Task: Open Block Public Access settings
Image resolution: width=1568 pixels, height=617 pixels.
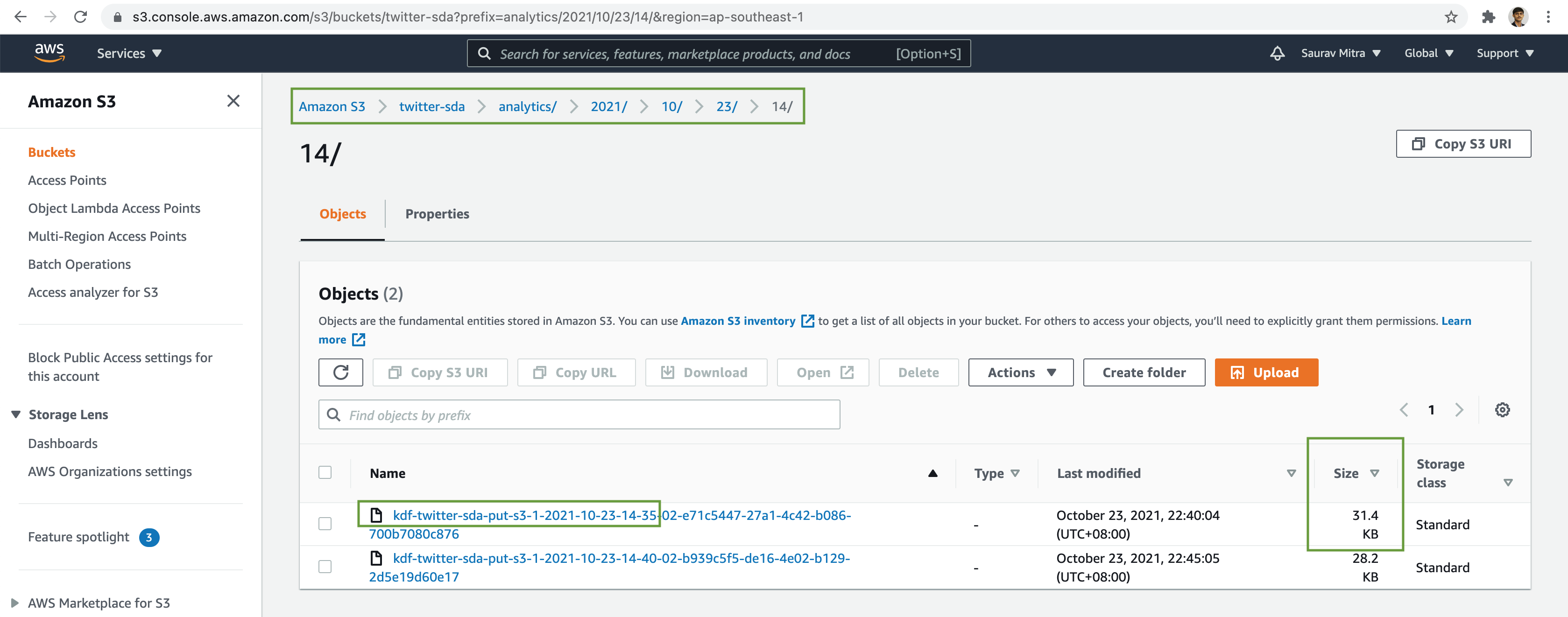Action: 120,367
